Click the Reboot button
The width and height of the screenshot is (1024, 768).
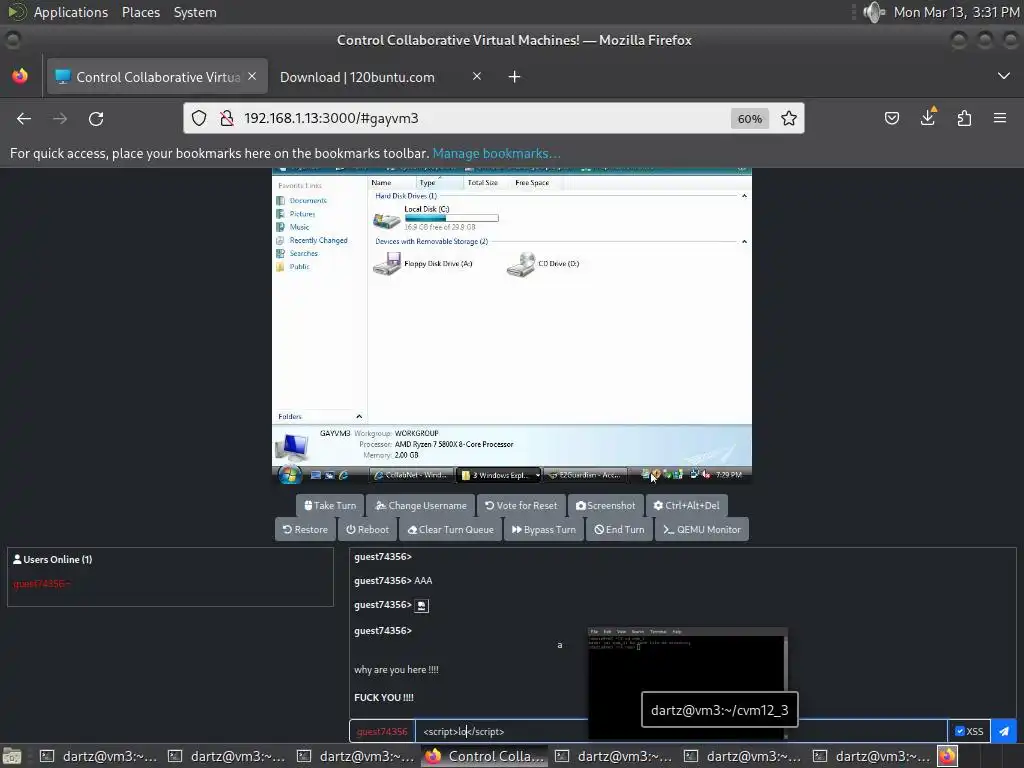click(x=367, y=530)
